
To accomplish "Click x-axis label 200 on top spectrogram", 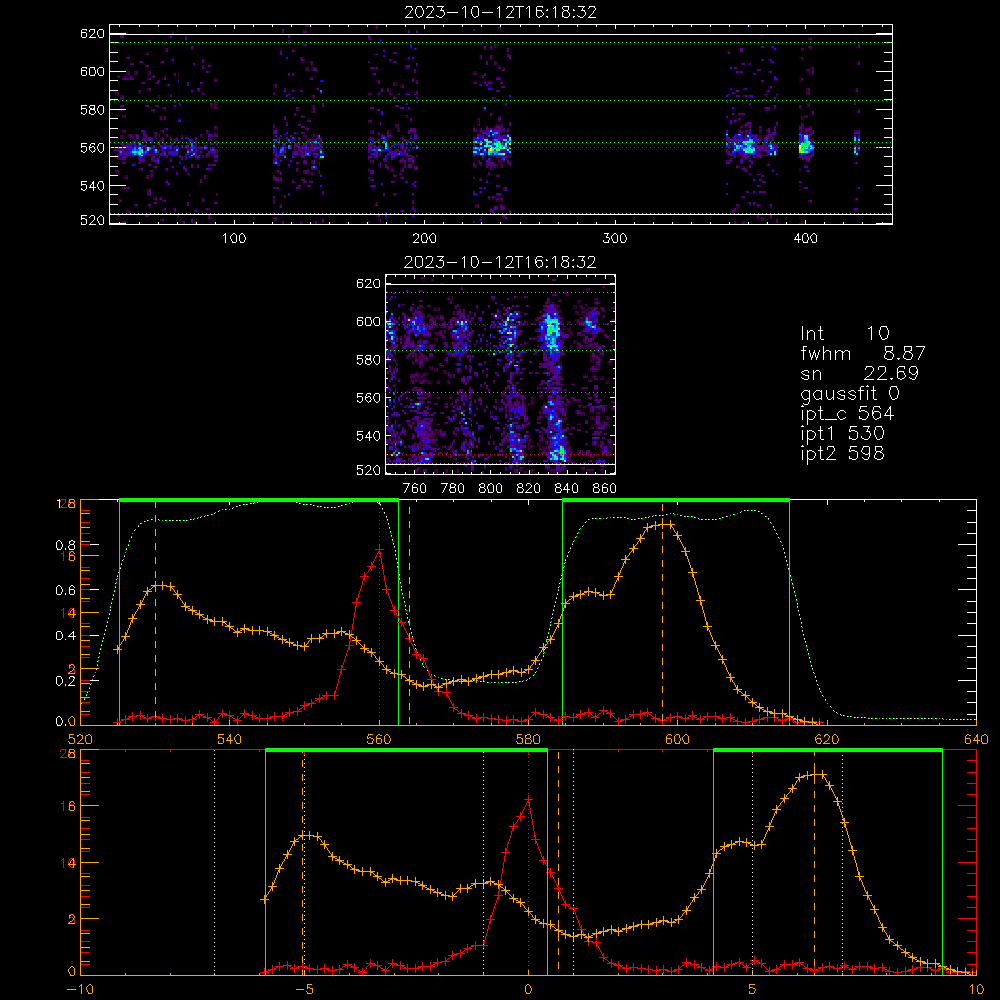I will click(x=424, y=239).
